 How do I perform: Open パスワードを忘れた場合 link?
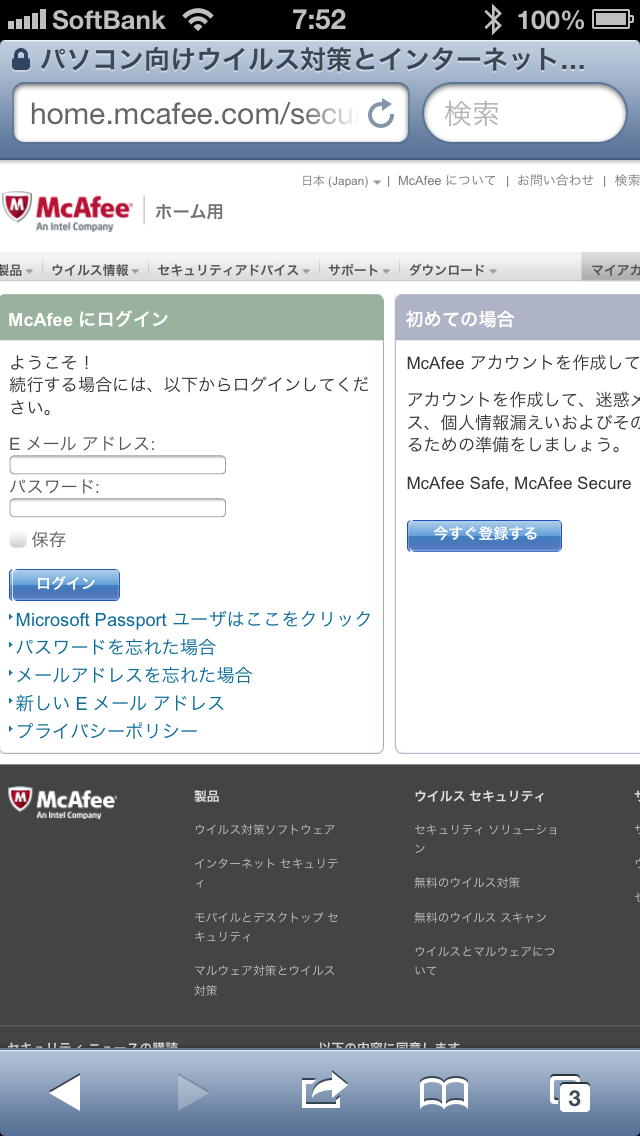coord(116,647)
